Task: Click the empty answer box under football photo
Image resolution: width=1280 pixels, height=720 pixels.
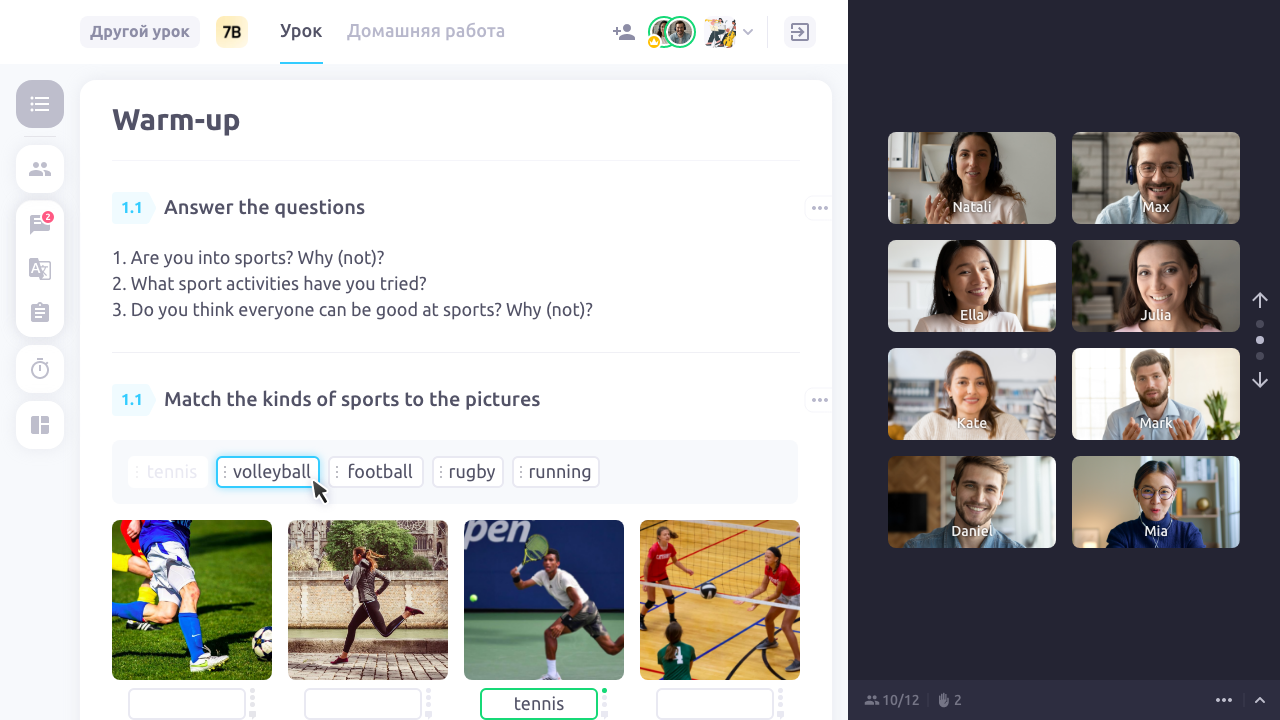Action: [187, 703]
